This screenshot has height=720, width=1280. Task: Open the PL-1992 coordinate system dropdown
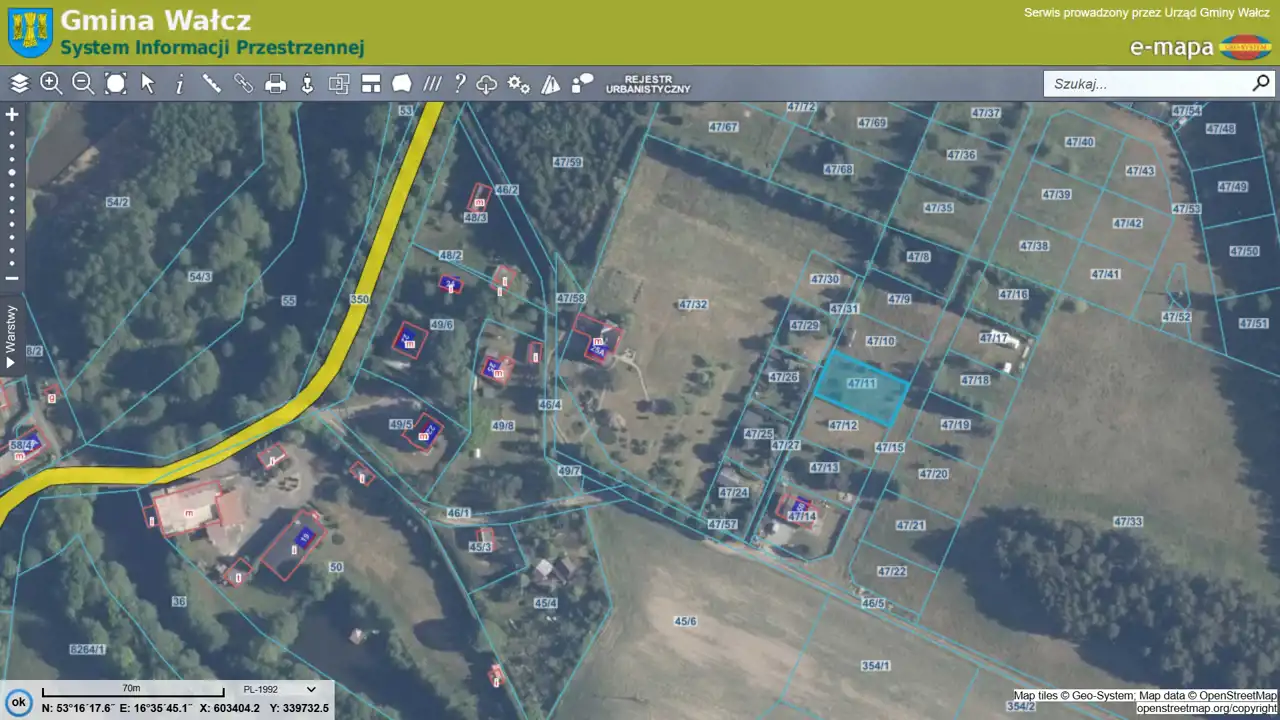click(279, 689)
